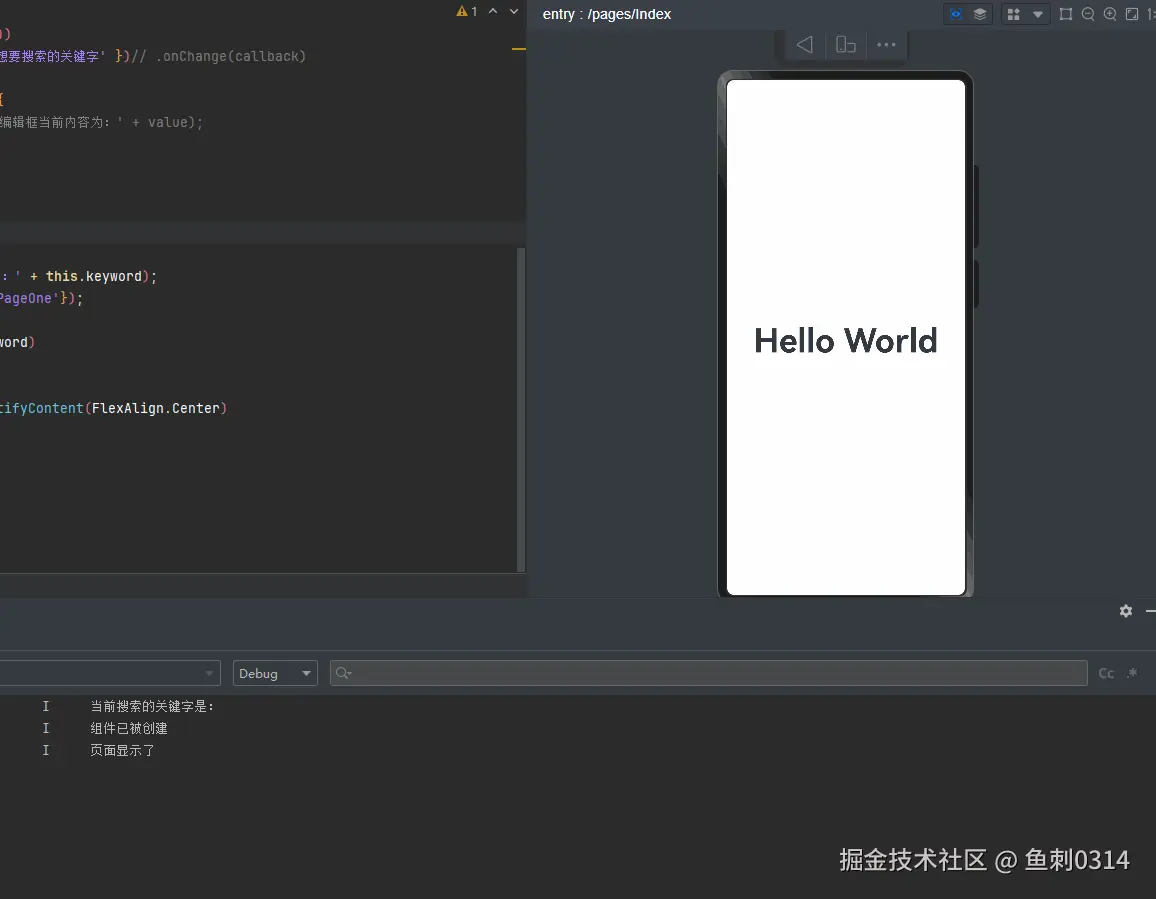
Task: Zoom in the previewer
Action: pos(1110,14)
